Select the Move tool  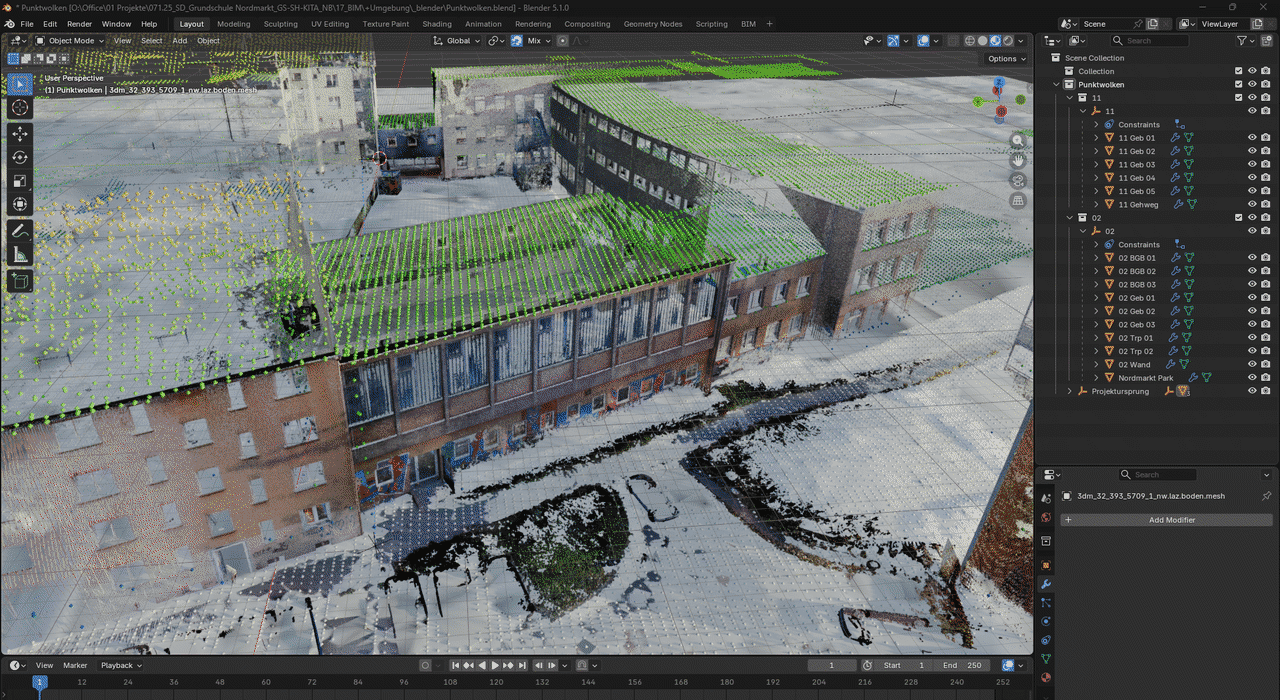pos(20,133)
